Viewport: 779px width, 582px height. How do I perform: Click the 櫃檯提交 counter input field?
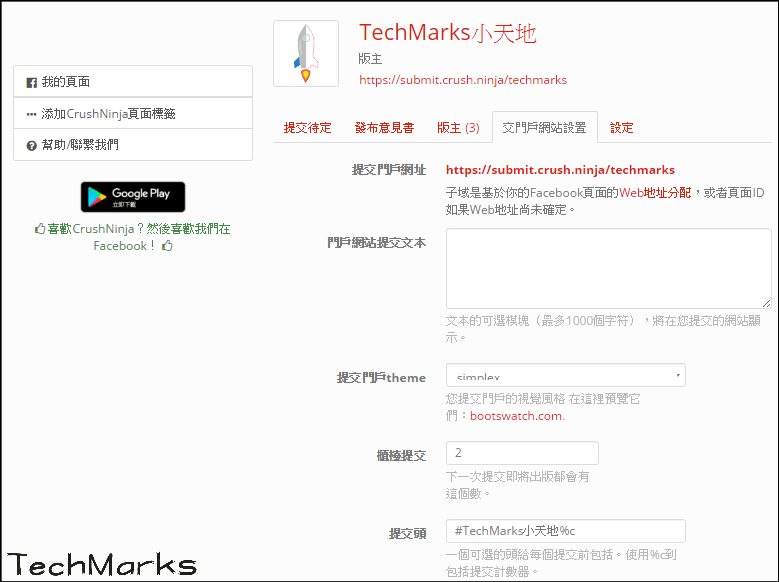522,453
